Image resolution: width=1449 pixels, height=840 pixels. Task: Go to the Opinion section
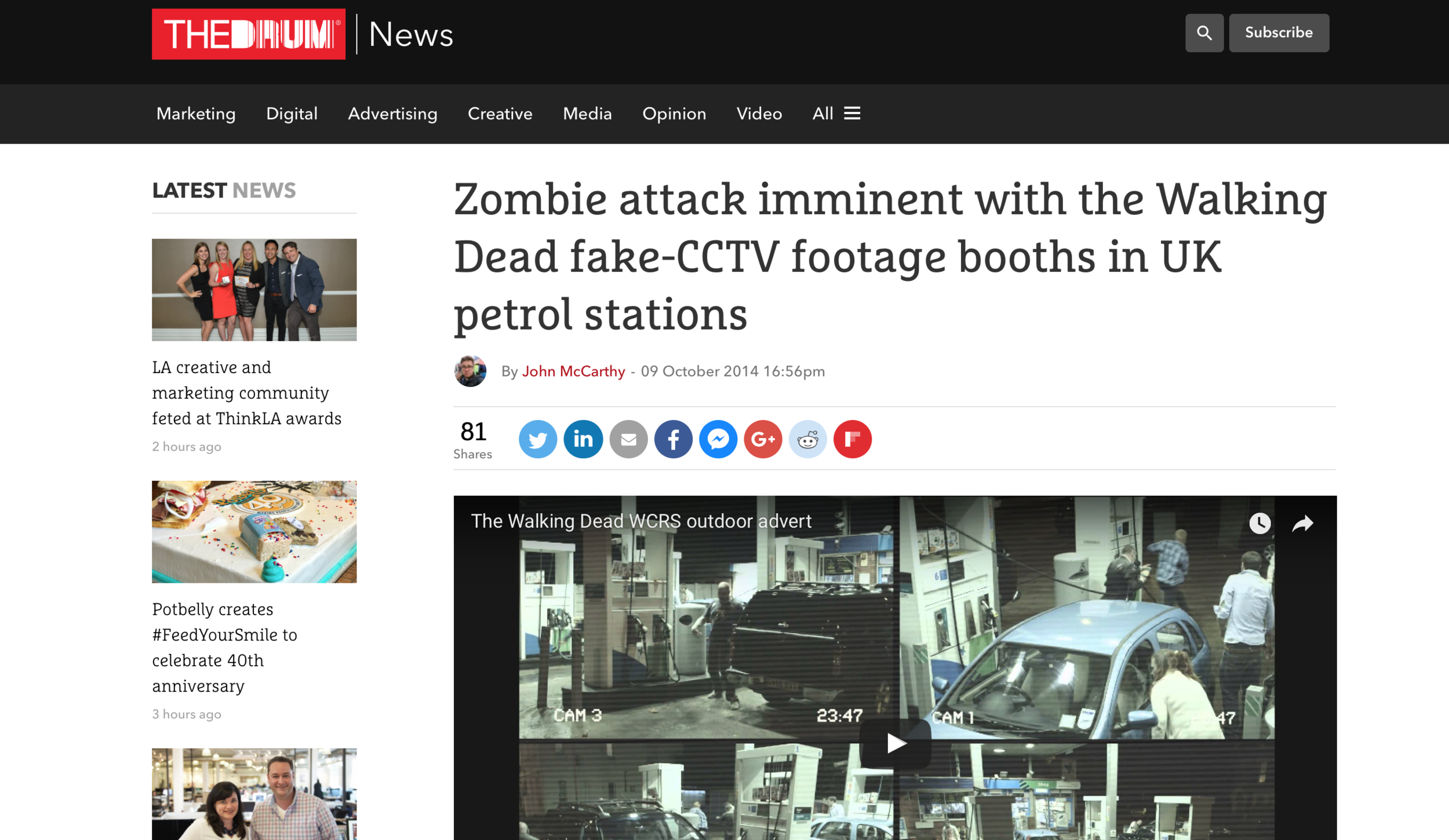coord(673,114)
